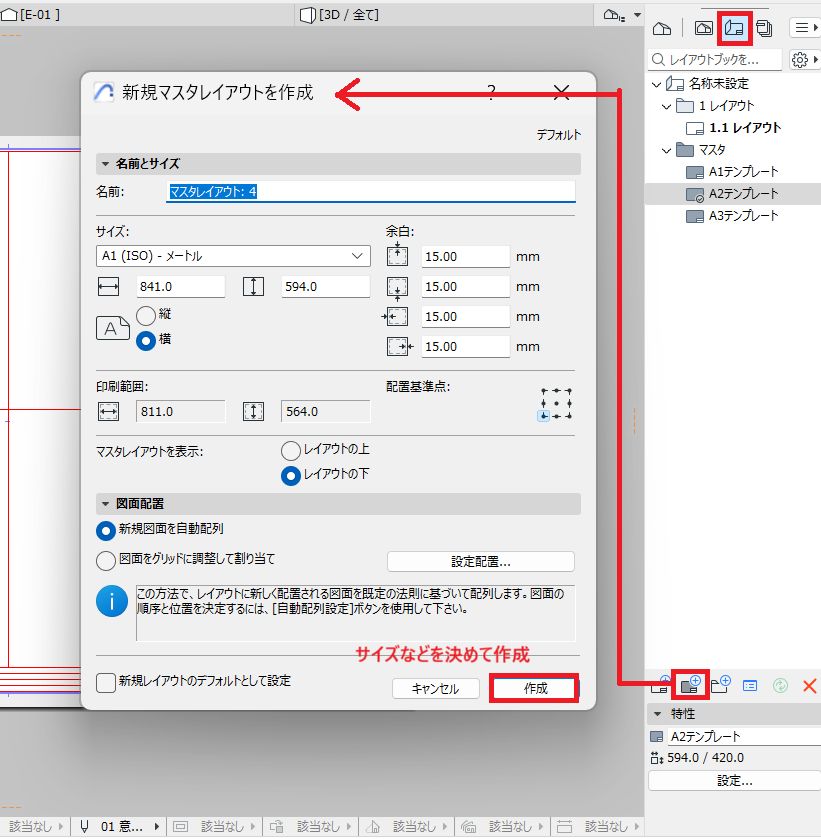Open the Book Settings list icon
The width and height of the screenshot is (821, 839).
(750, 685)
